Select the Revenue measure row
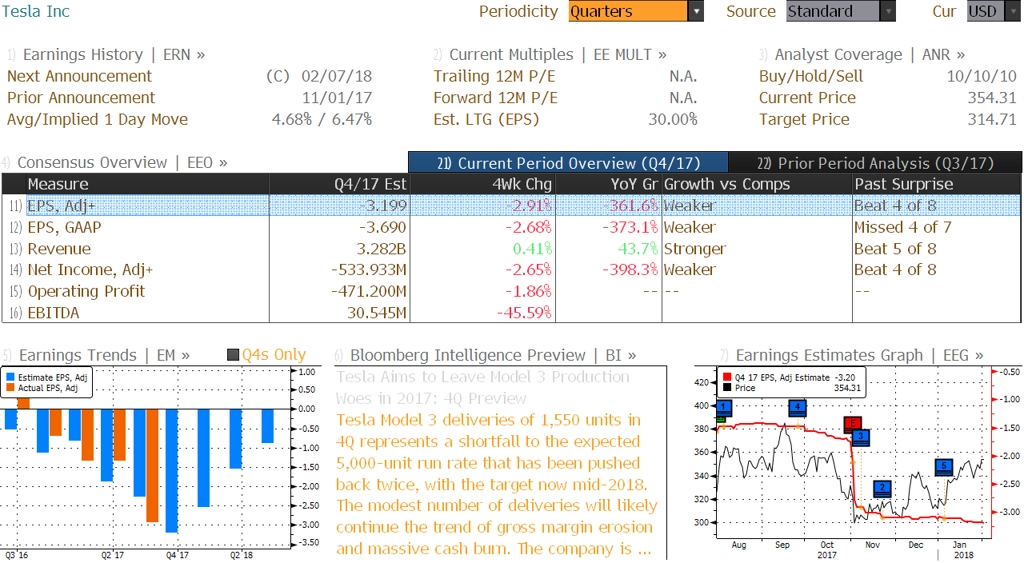 511,248
